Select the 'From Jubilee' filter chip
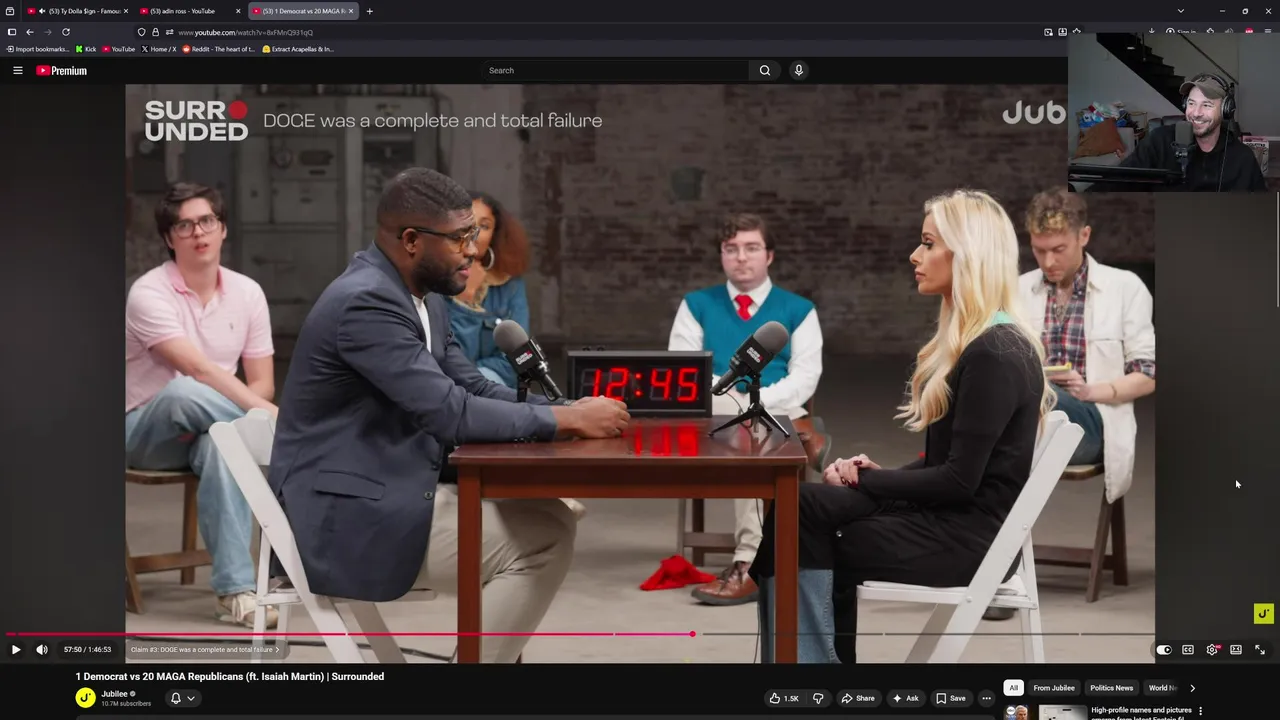Screen dimensions: 1280x720 (x=1054, y=688)
